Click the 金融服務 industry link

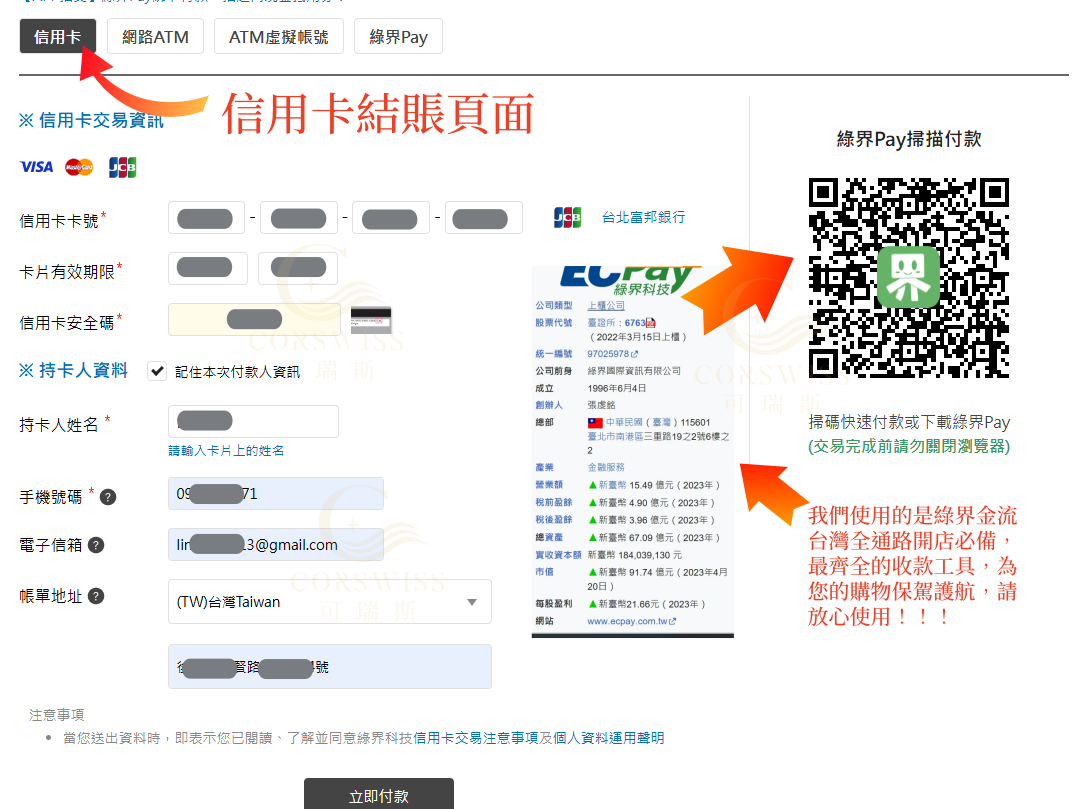pyautogui.click(x=606, y=468)
